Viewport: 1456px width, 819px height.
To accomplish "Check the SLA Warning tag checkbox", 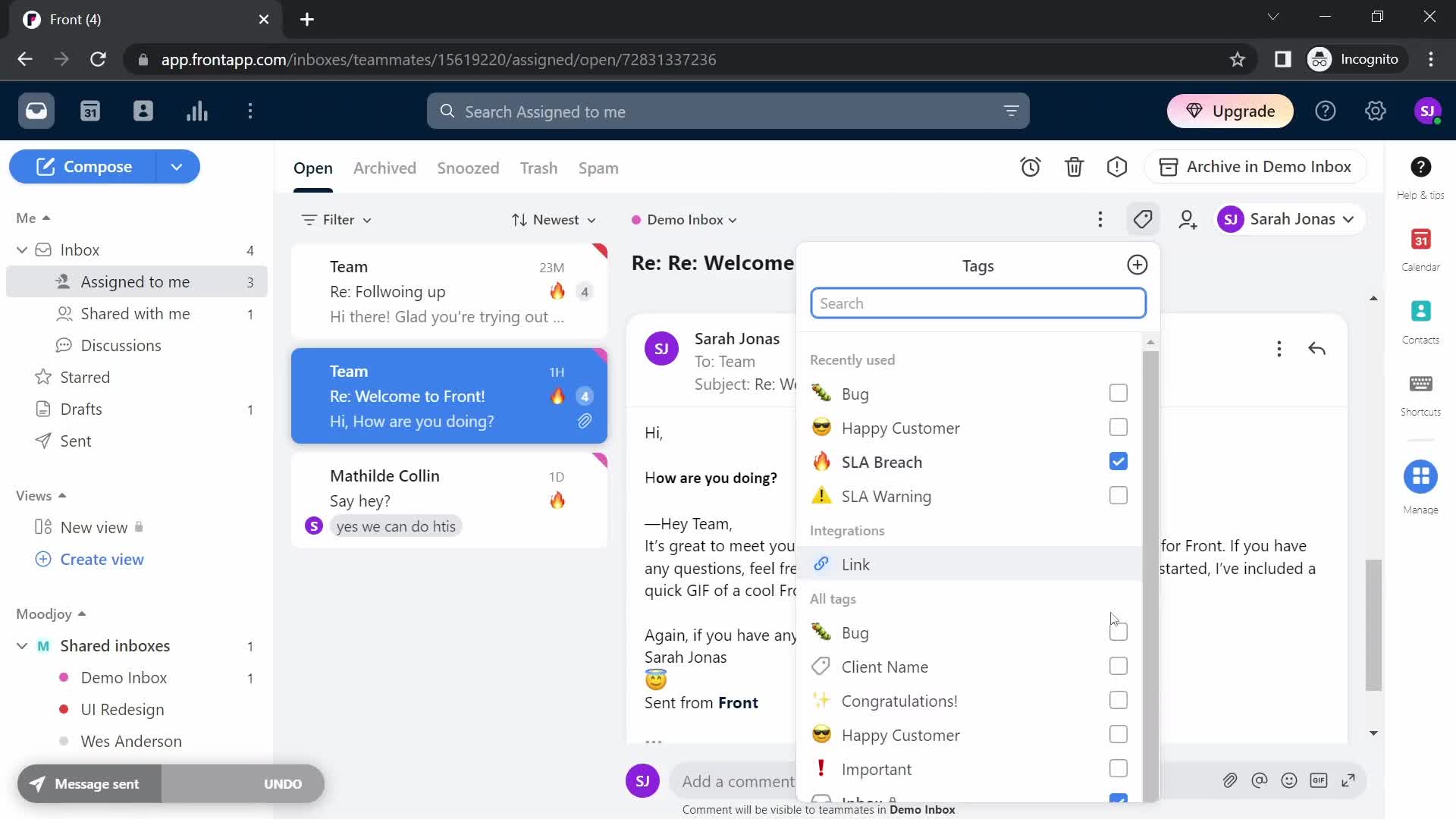I will click(x=1119, y=495).
